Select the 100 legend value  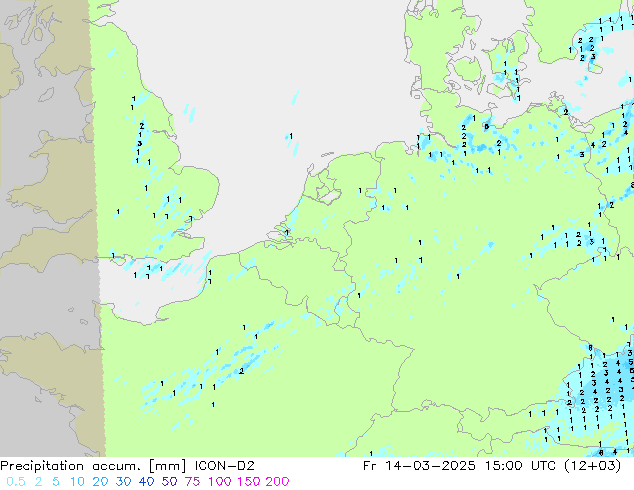pos(220,482)
